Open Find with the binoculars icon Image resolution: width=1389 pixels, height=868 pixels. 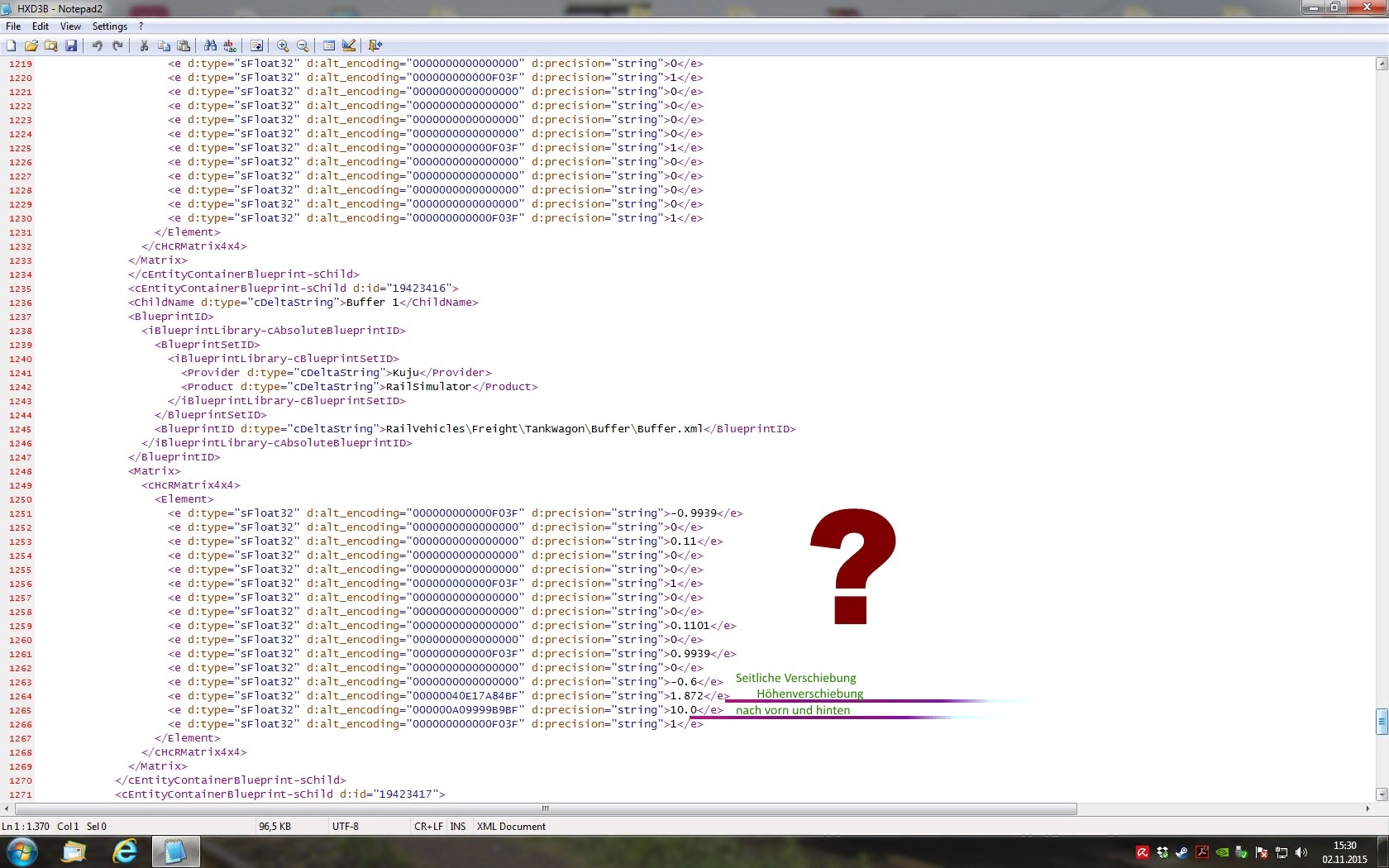tap(210, 46)
